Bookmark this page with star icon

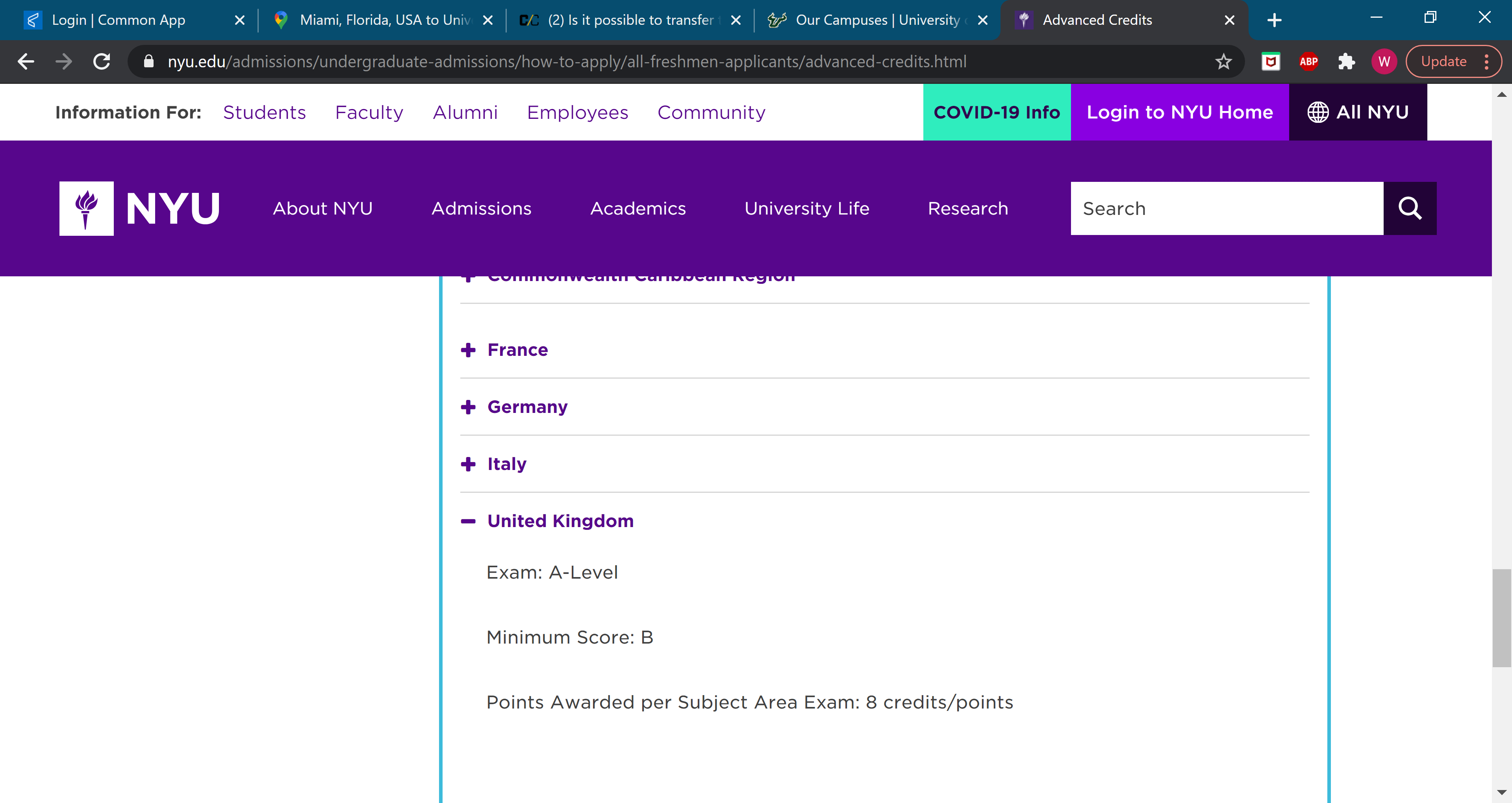pyautogui.click(x=1223, y=62)
